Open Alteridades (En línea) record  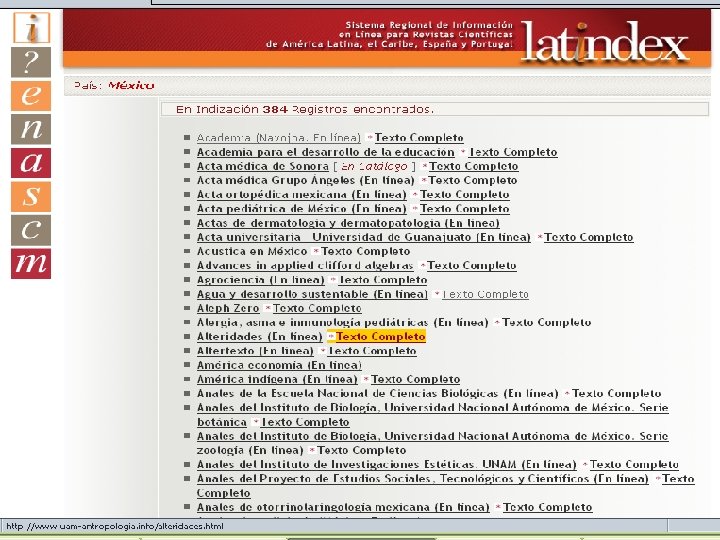click(259, 337)
